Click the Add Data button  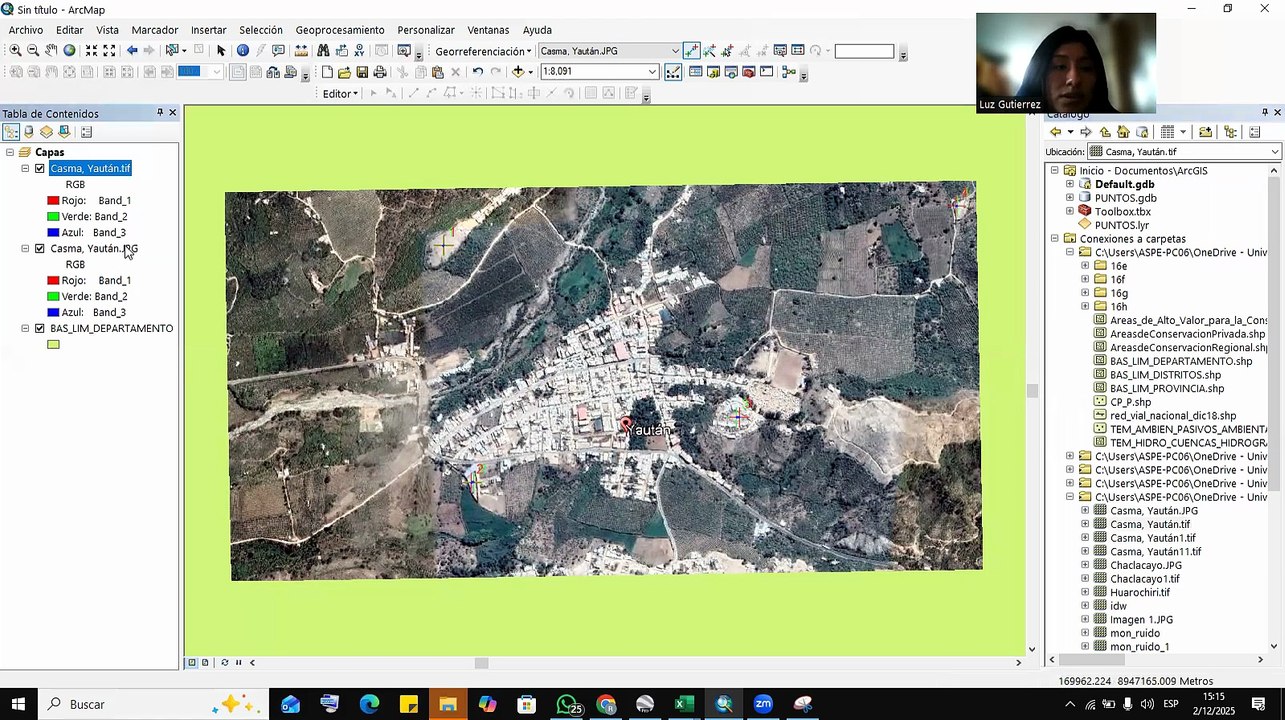[x=517, y=72]
